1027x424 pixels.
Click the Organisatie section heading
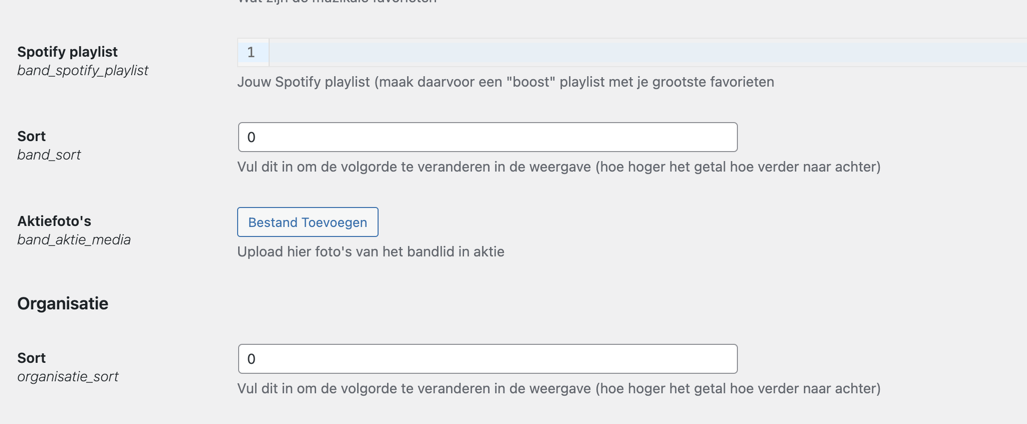point(63,304)
